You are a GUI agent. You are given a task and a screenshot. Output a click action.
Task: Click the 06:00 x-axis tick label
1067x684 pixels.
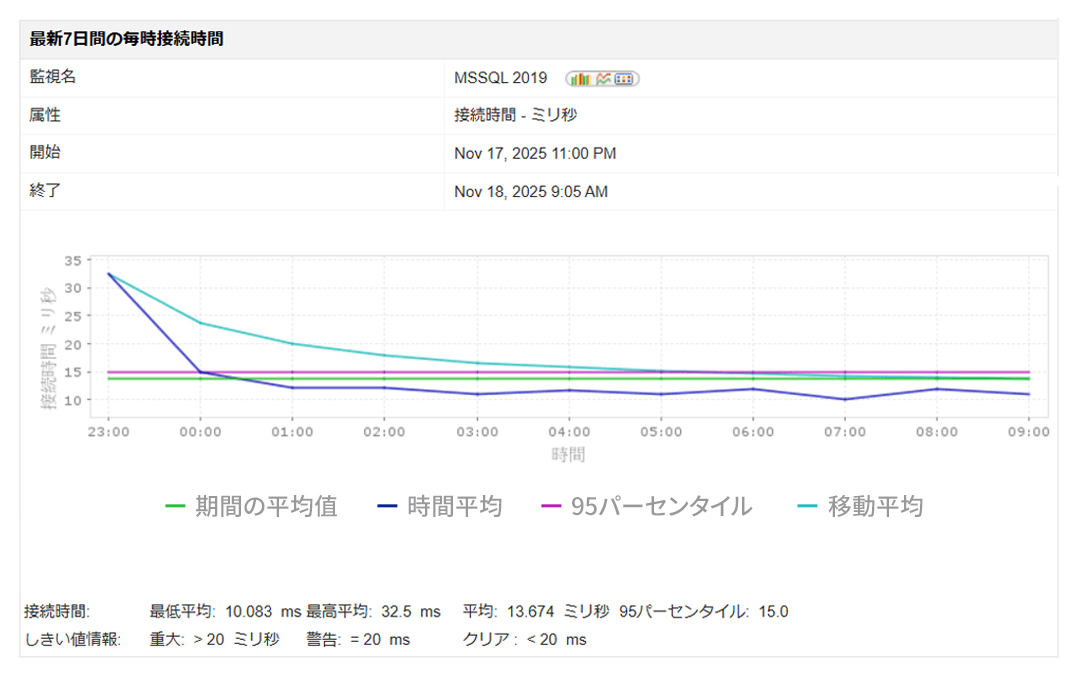pos(753,432)
